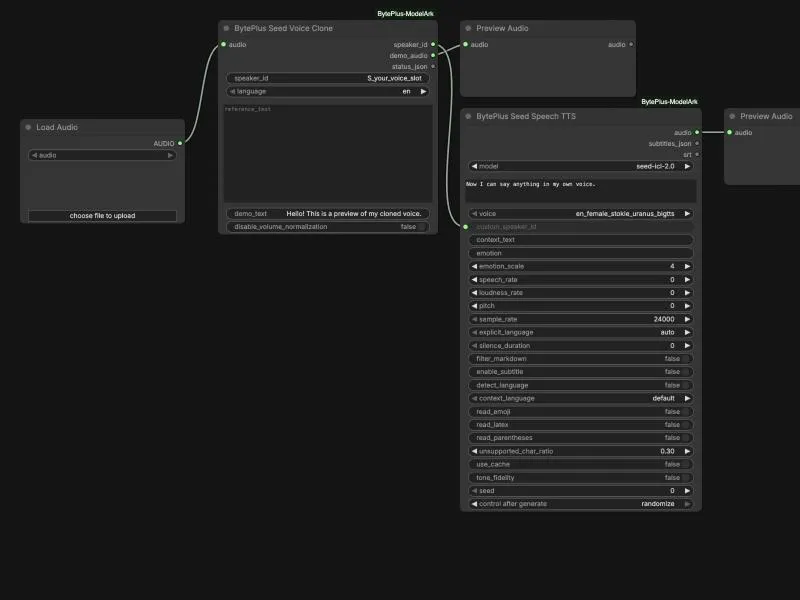Image resolution: width=800 pixels, height=600 pixels.
Task: Click the Load Audio node title
Action: [x=57, y=127]
